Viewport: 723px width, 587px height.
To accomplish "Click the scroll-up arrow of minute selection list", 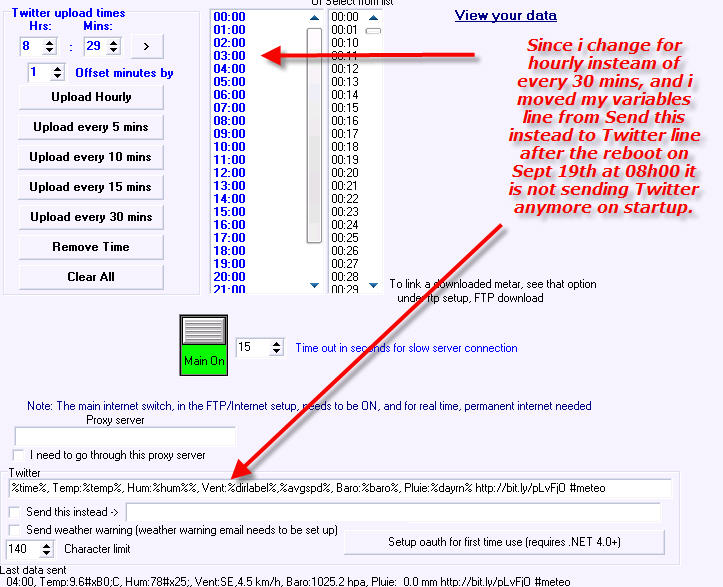I will tap(373, 18).
